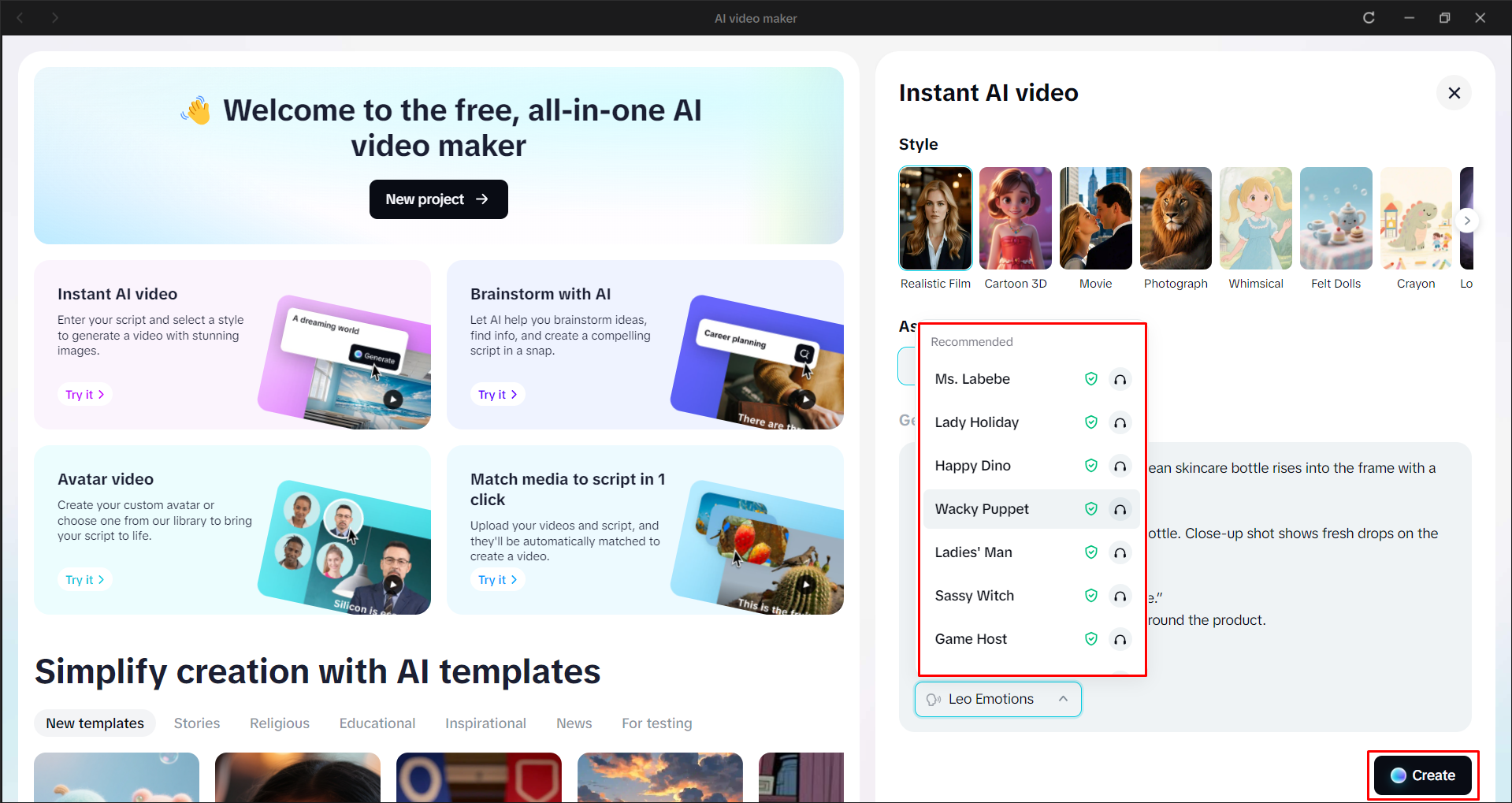
Task: Open the Inspirational templates tab
Action: pos(485,723)
